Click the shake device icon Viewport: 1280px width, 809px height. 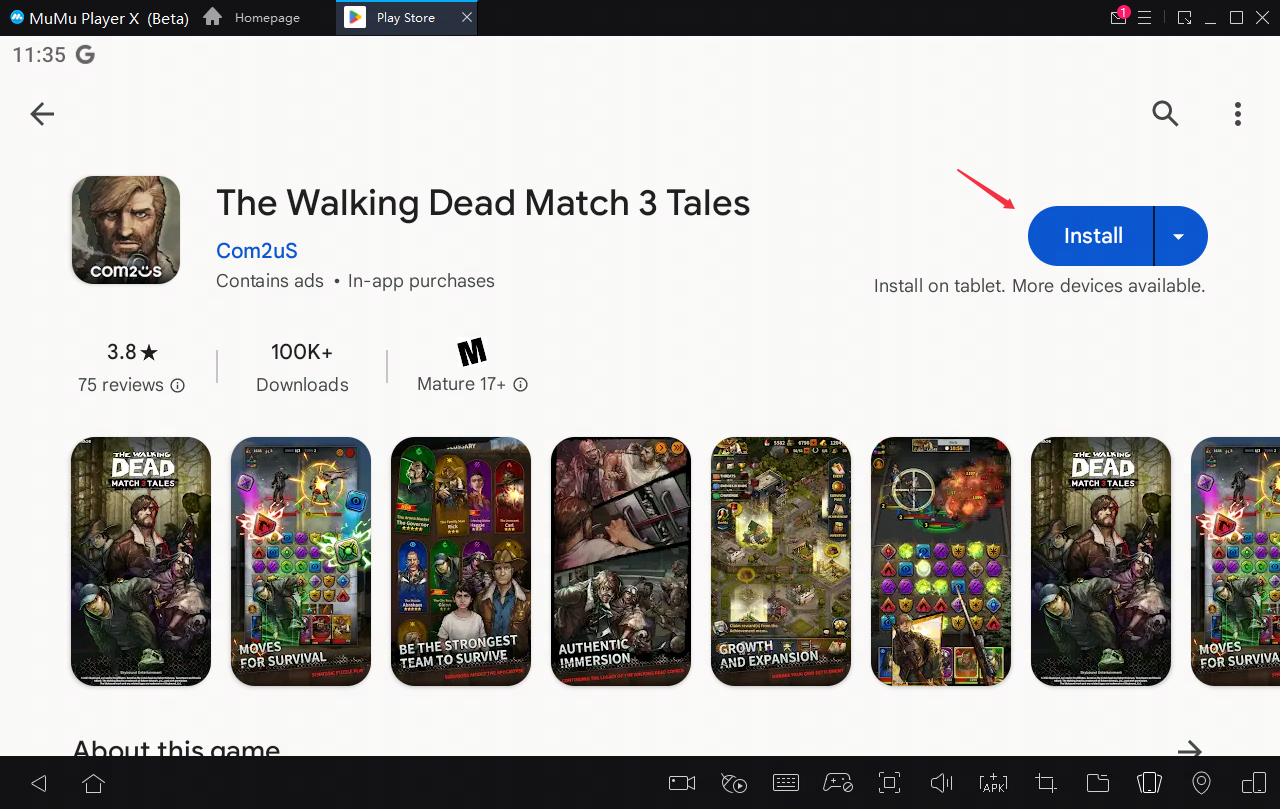[x=1150, y=783]
